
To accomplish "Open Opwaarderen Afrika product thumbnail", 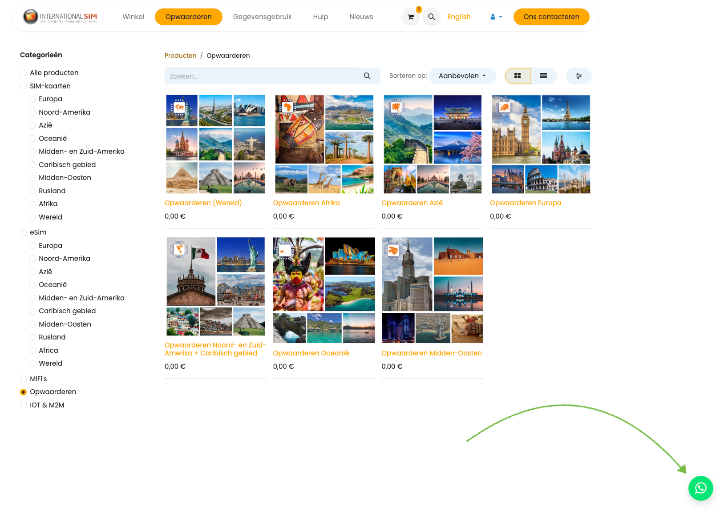I will (324, 144).
